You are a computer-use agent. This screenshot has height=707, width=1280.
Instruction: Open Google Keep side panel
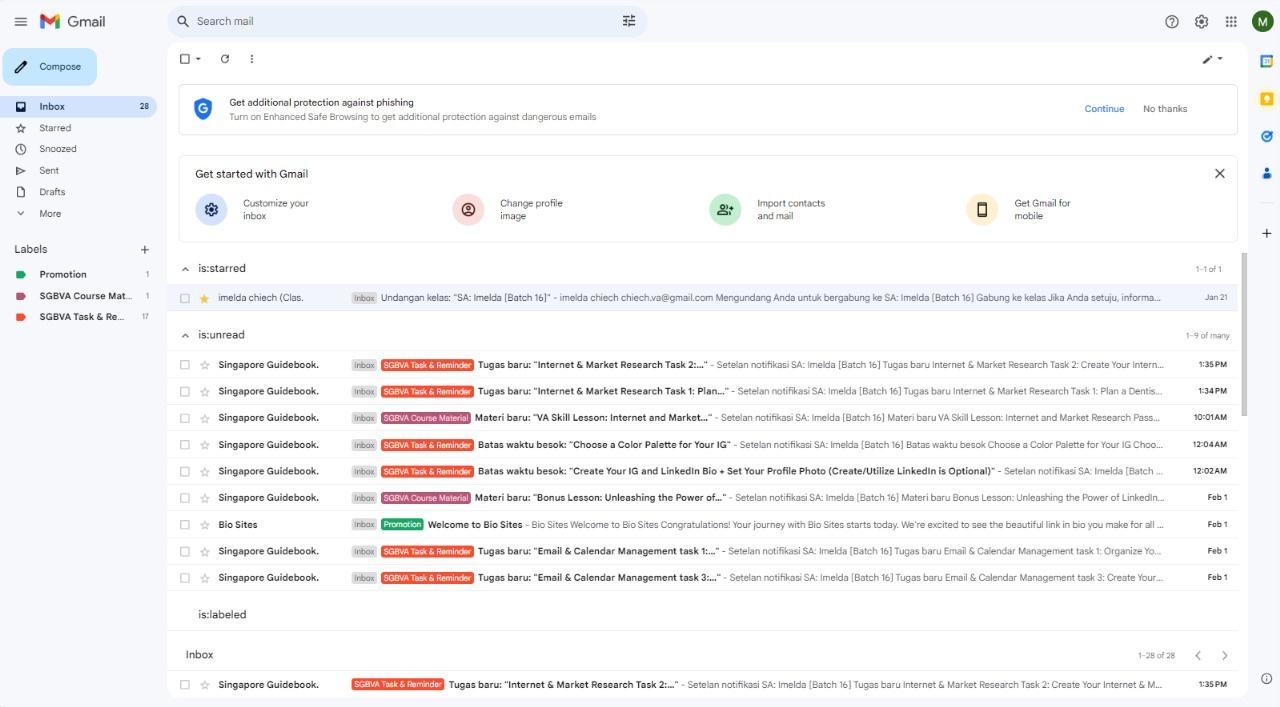pos(1266,99)
